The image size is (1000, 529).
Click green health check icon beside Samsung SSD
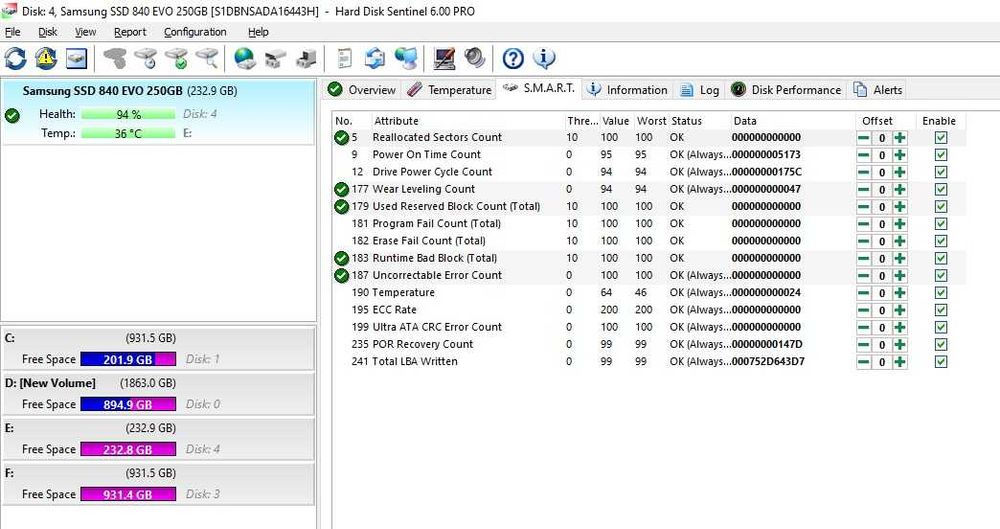pyautogui.click(x=12, y=115)
